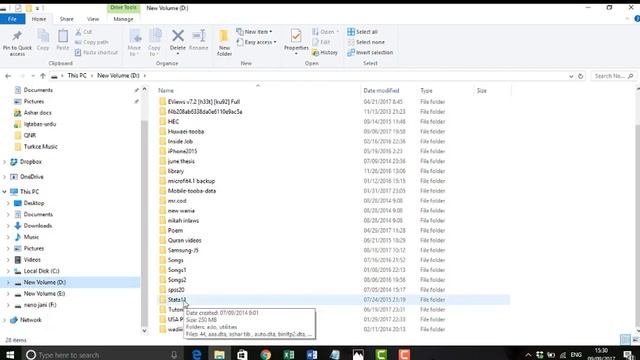640x360 pixels.
Task: Sort by Size column header
Action: pos(482,91)
